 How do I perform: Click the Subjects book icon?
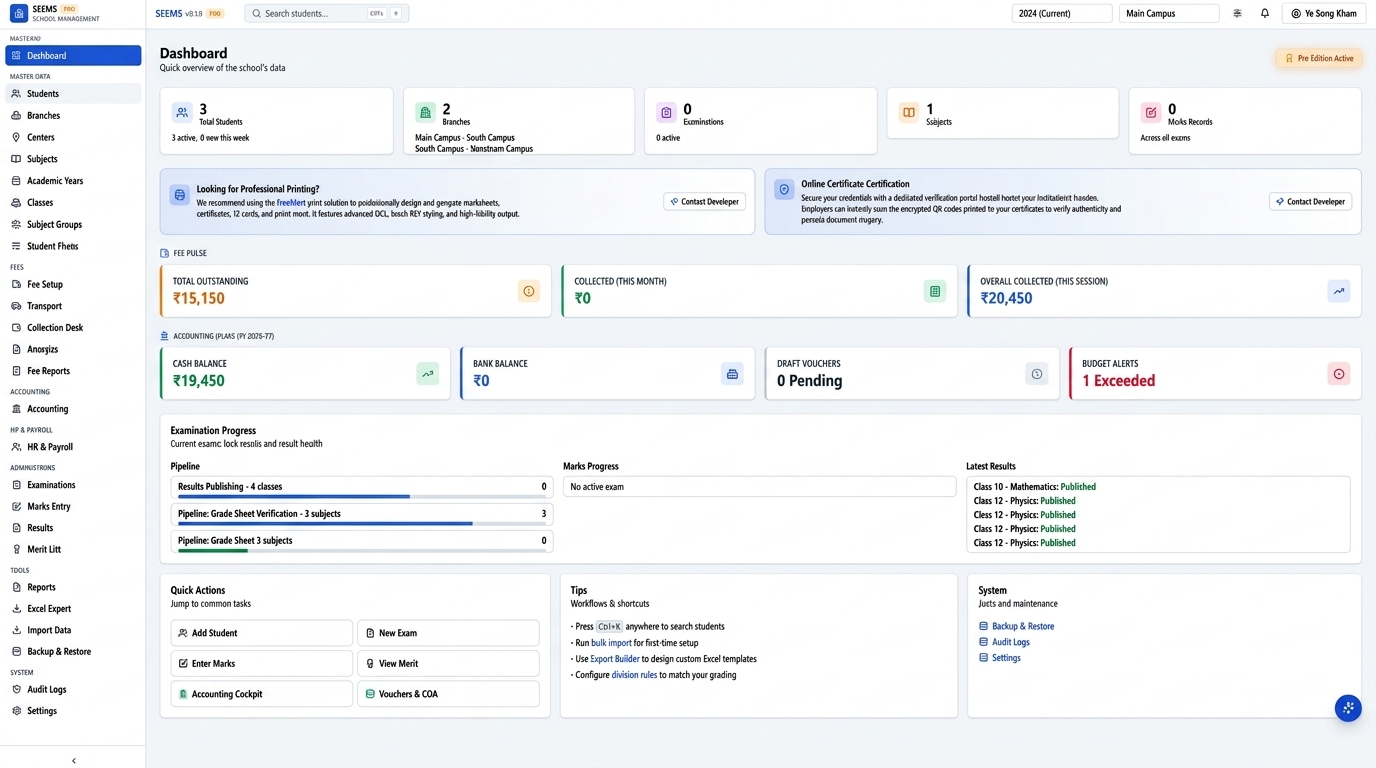pyautogui.click(x=909, y=113)
